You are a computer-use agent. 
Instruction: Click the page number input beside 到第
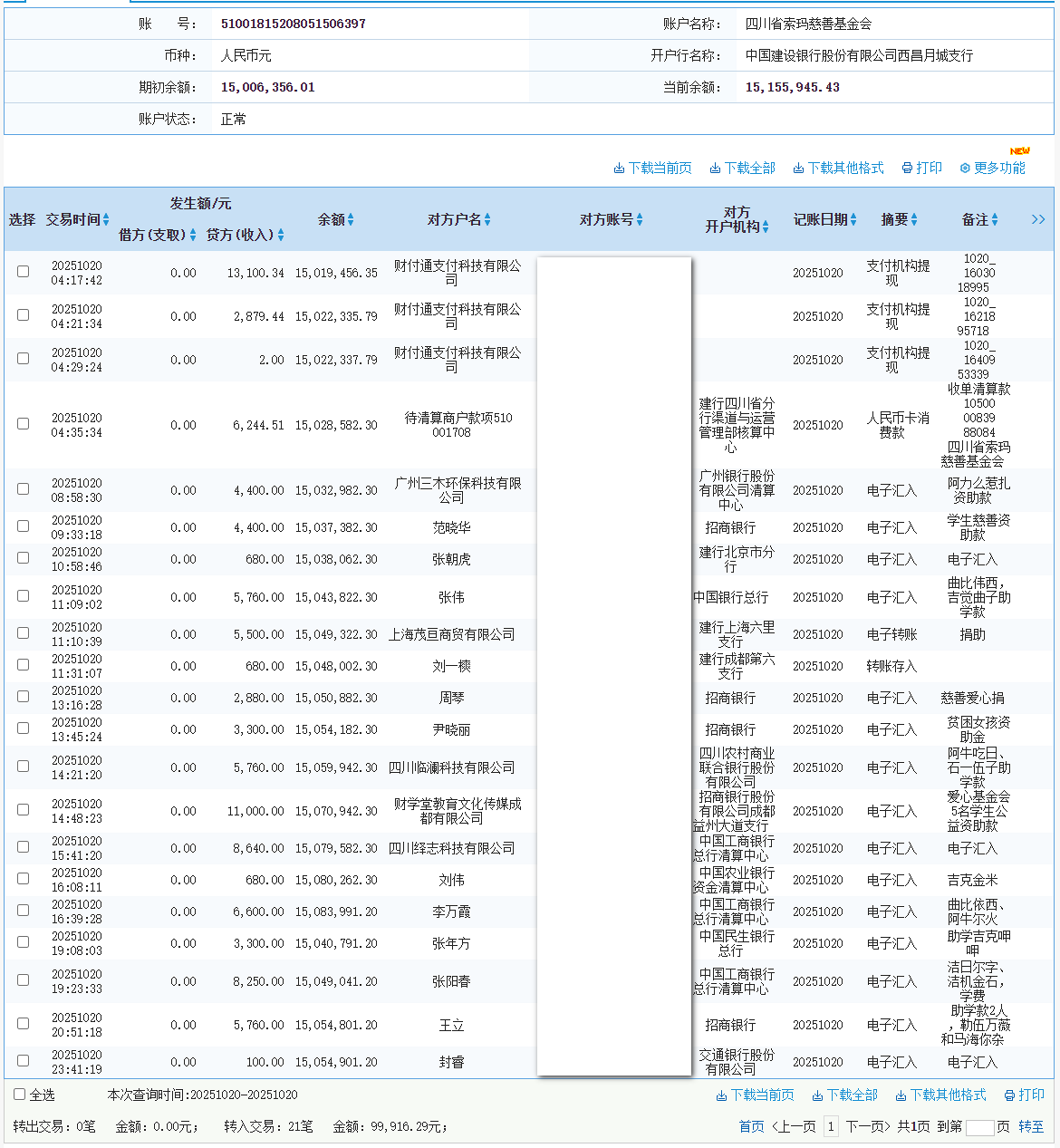point(982,1126)
